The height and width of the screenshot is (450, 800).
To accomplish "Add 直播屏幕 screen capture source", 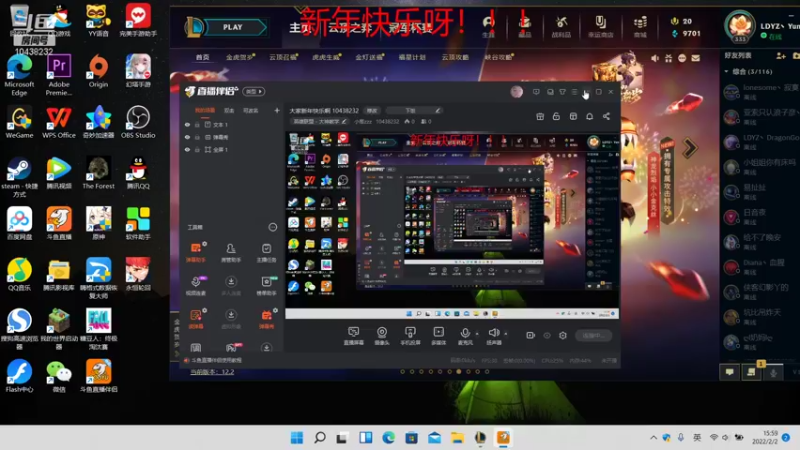I will (353, 336).
